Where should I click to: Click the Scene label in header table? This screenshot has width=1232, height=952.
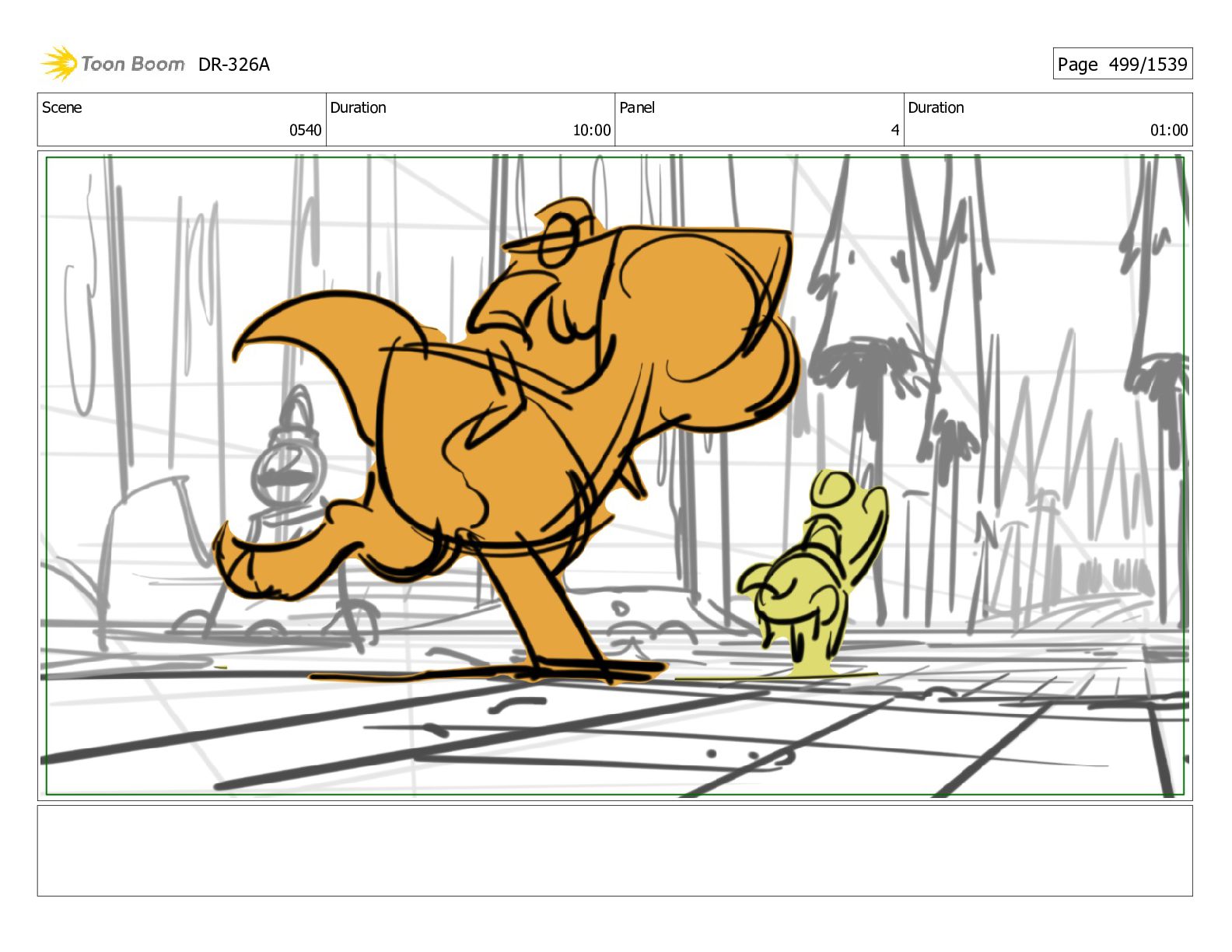coord(61,107)
